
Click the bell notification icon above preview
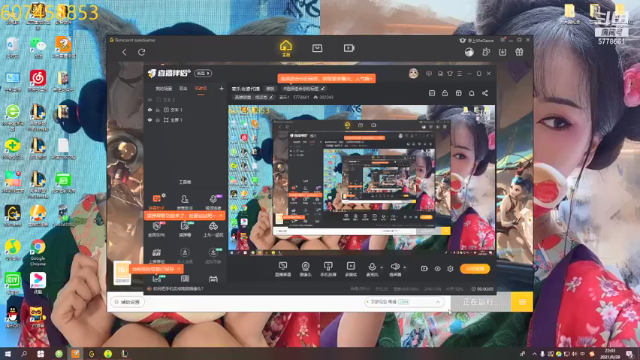coord(471,93)
